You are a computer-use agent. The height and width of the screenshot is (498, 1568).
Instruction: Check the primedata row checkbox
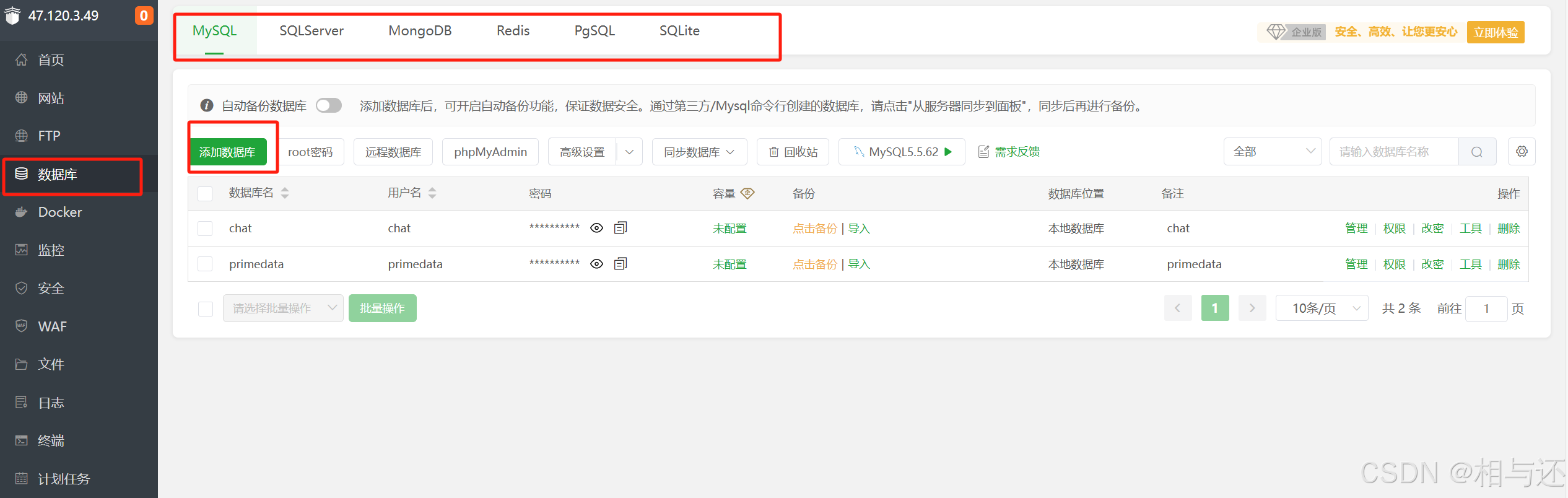tap(205, 264)
